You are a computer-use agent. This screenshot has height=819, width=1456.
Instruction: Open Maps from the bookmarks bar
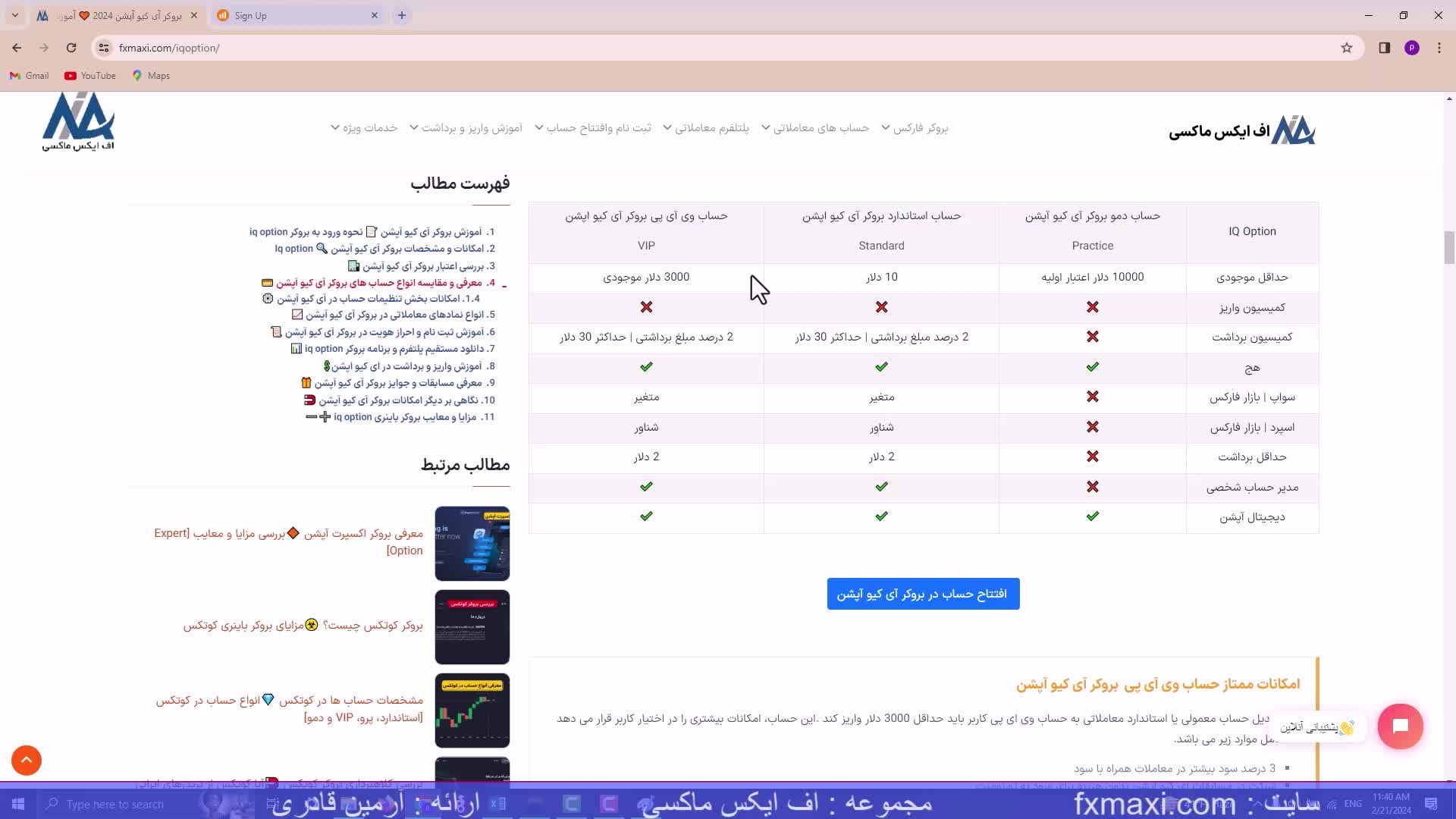click(x=150, y=75)
